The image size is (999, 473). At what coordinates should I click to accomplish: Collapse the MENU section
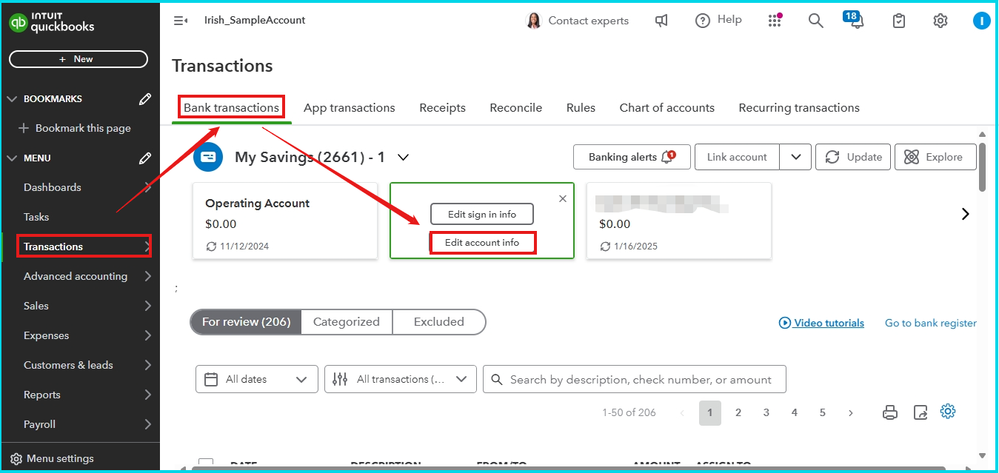[x=12, y=158]
